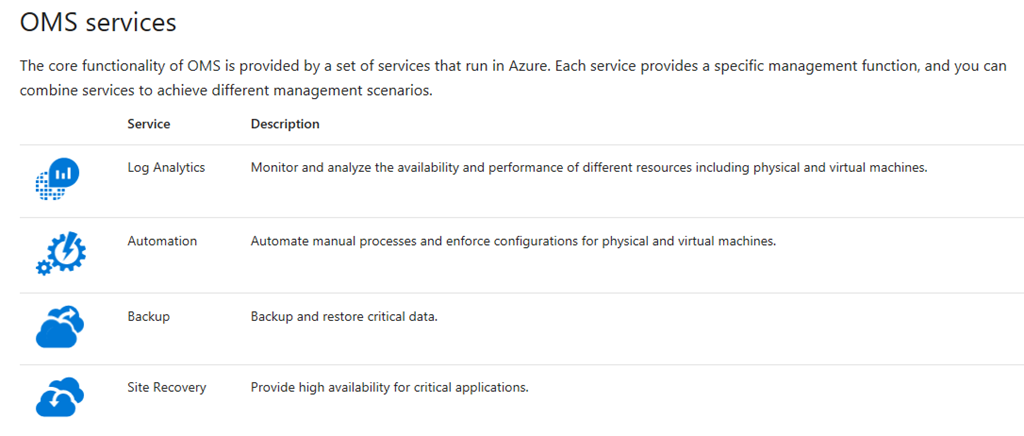Image resolution: width=1024 pixels, height=436 pixels.
Task: Select the Automation service name
Action: coord(162,241)
